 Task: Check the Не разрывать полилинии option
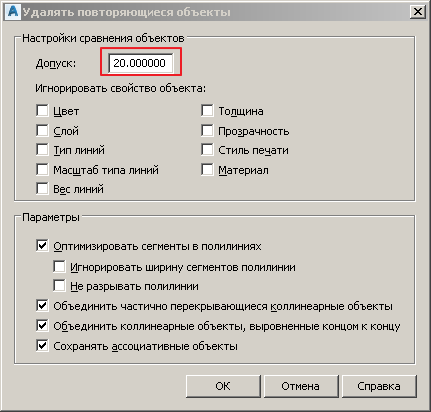59,286
